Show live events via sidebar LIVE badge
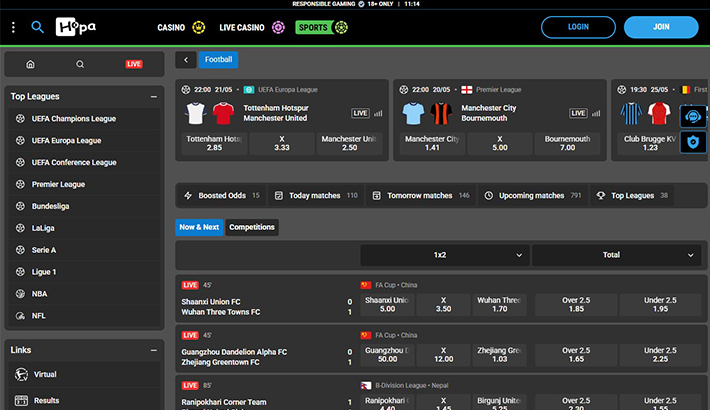Screen dimensions: 710x410 tap(134, 64)
